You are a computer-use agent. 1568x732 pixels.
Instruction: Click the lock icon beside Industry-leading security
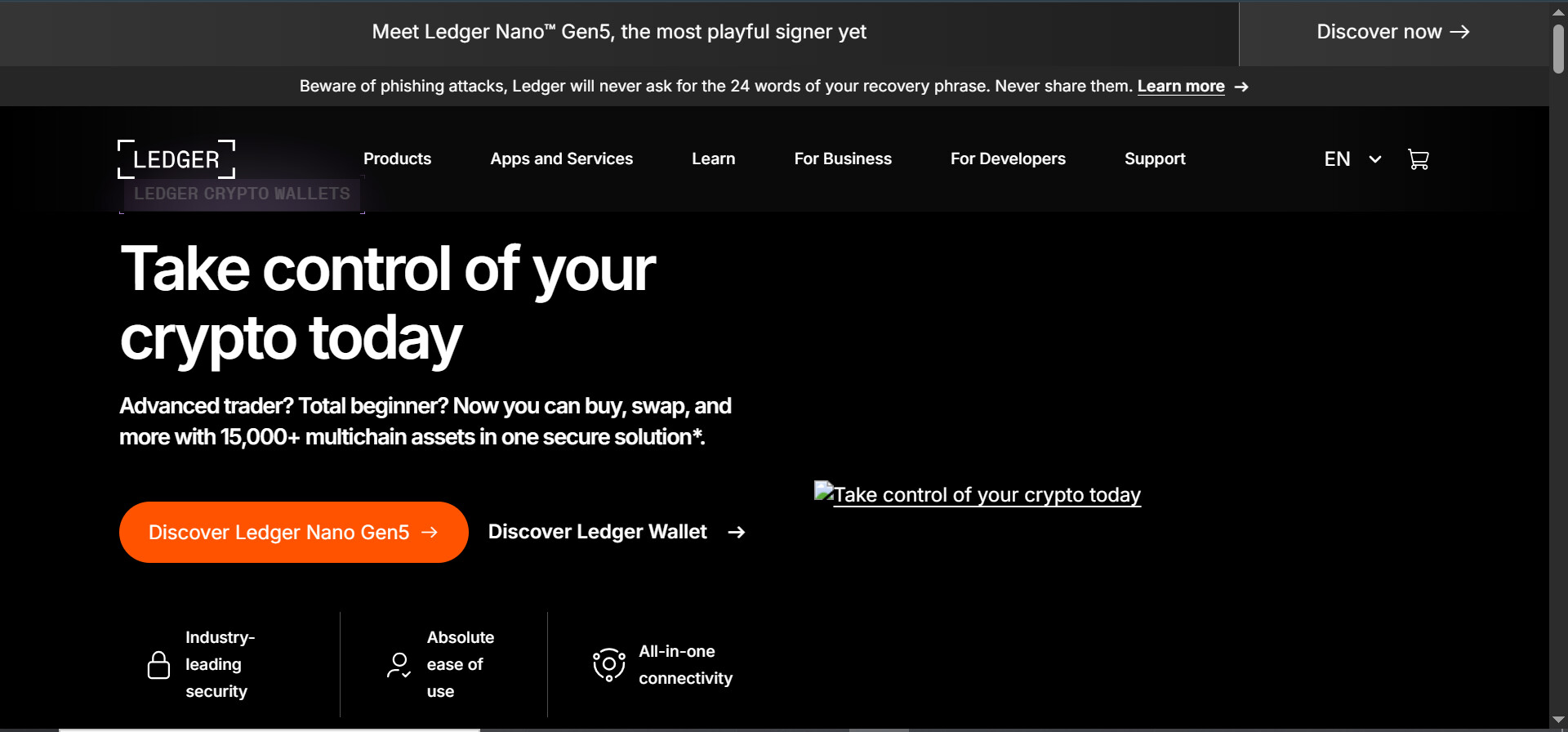pyautogui.click(x=158, y=665)
